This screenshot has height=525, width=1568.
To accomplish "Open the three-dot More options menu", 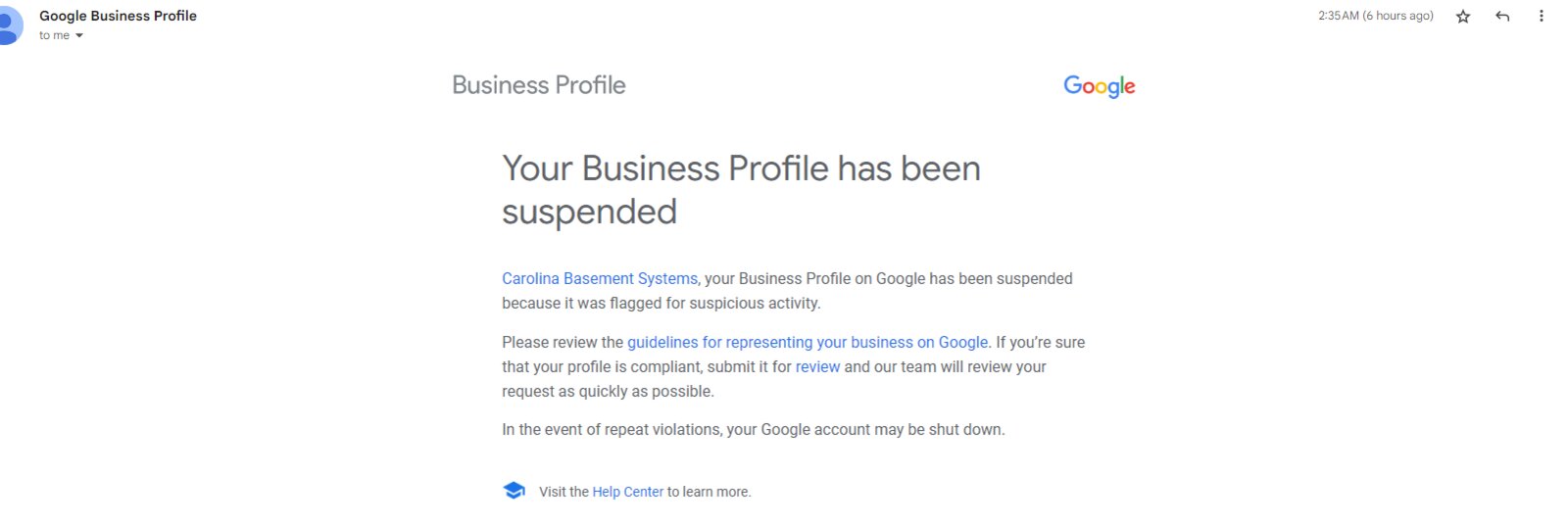I will [1541, 17].
